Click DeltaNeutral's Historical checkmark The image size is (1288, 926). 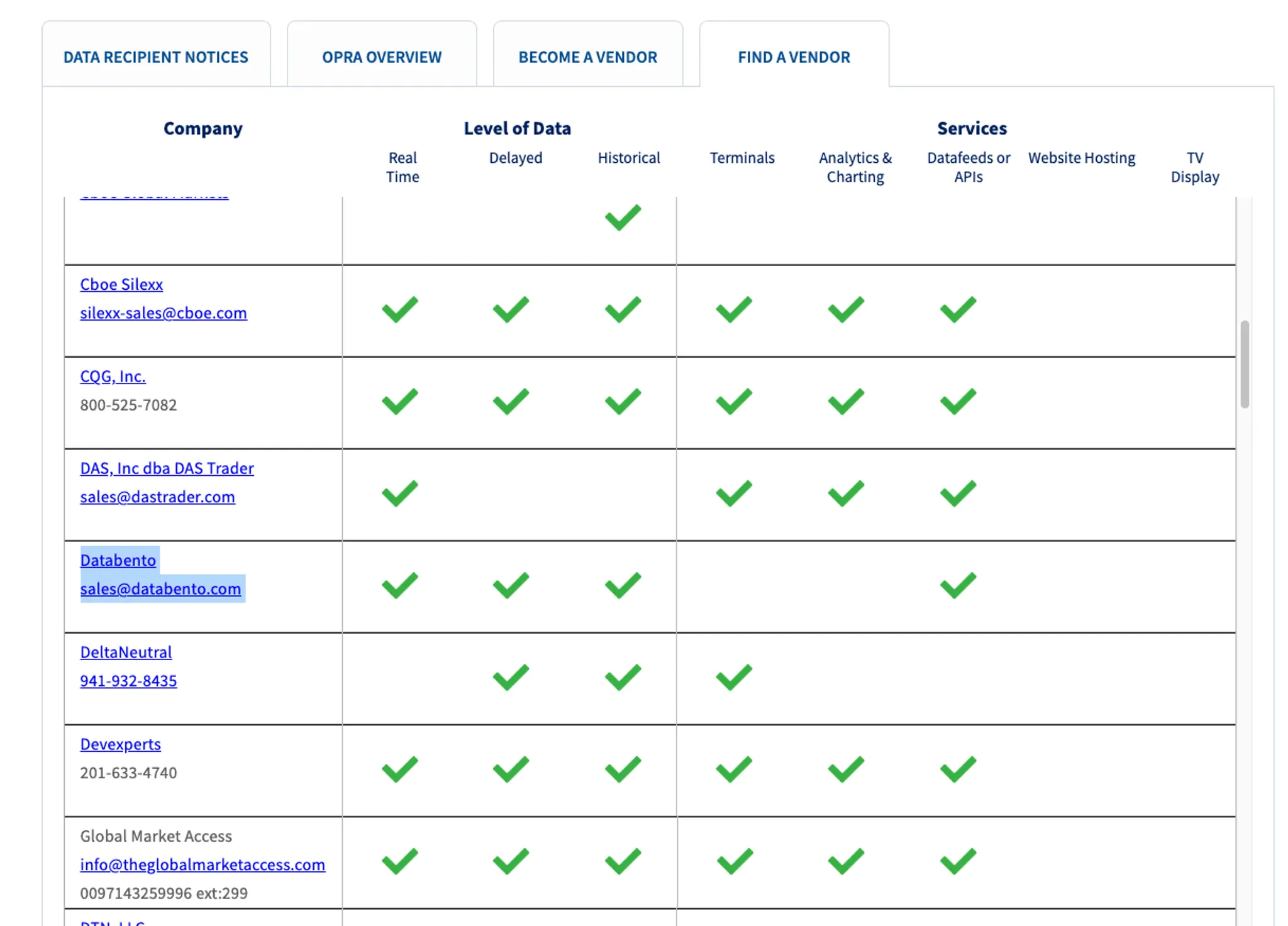coord(623,677)
